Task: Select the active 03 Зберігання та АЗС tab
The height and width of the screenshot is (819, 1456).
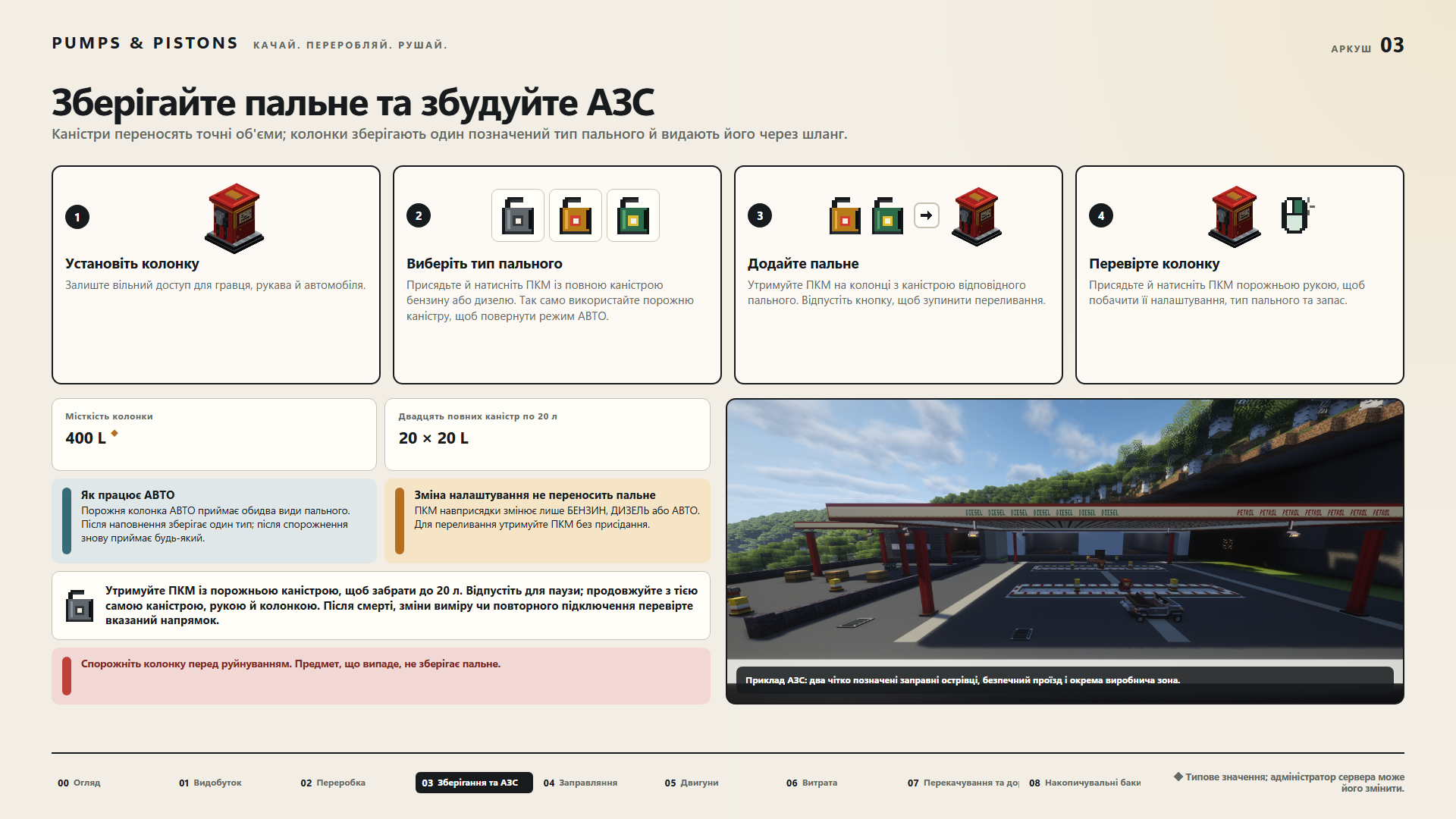Action: coord(474,783)
